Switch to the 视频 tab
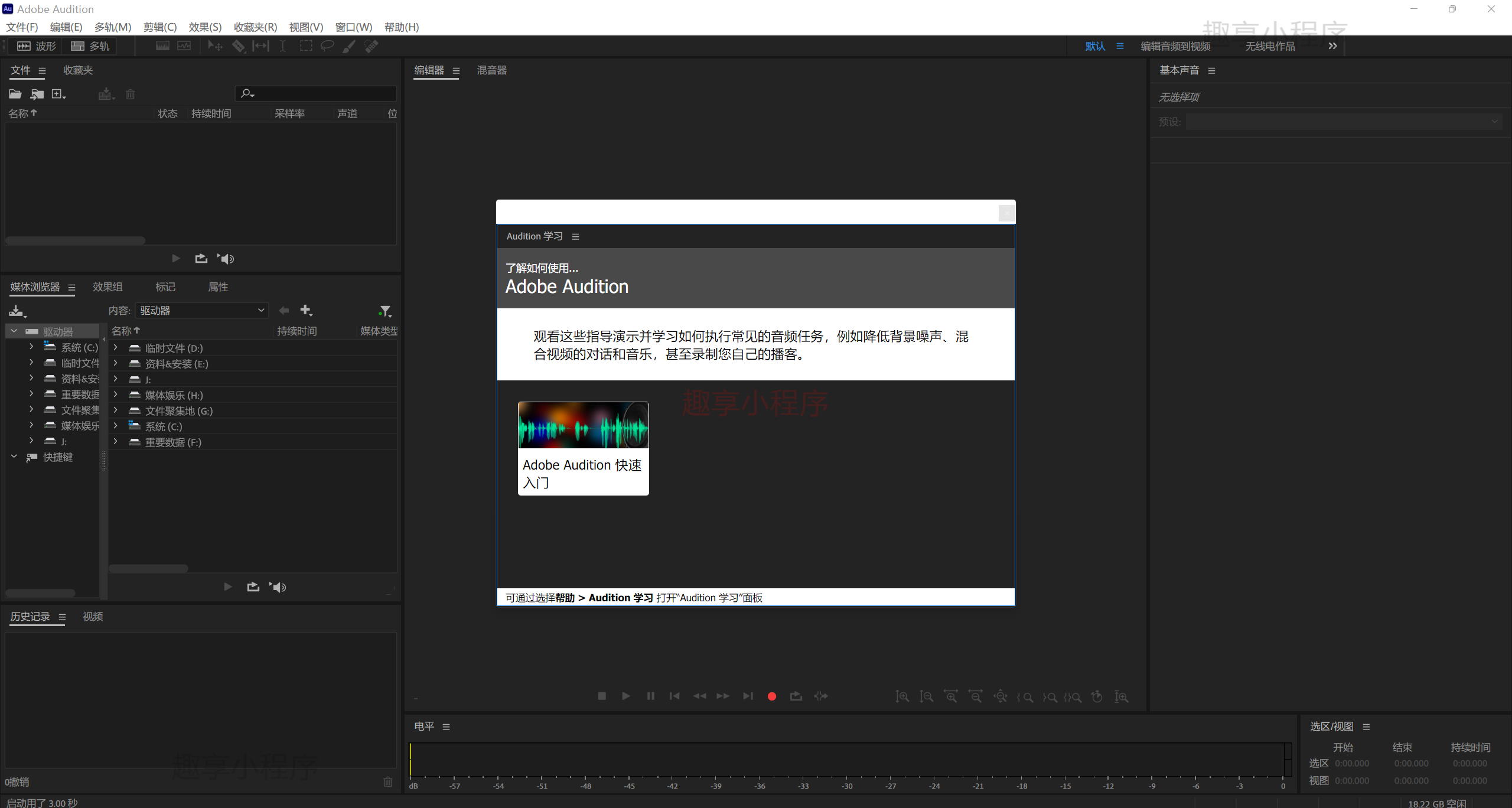Viewport: 1512px width, 808px height. 93,617
